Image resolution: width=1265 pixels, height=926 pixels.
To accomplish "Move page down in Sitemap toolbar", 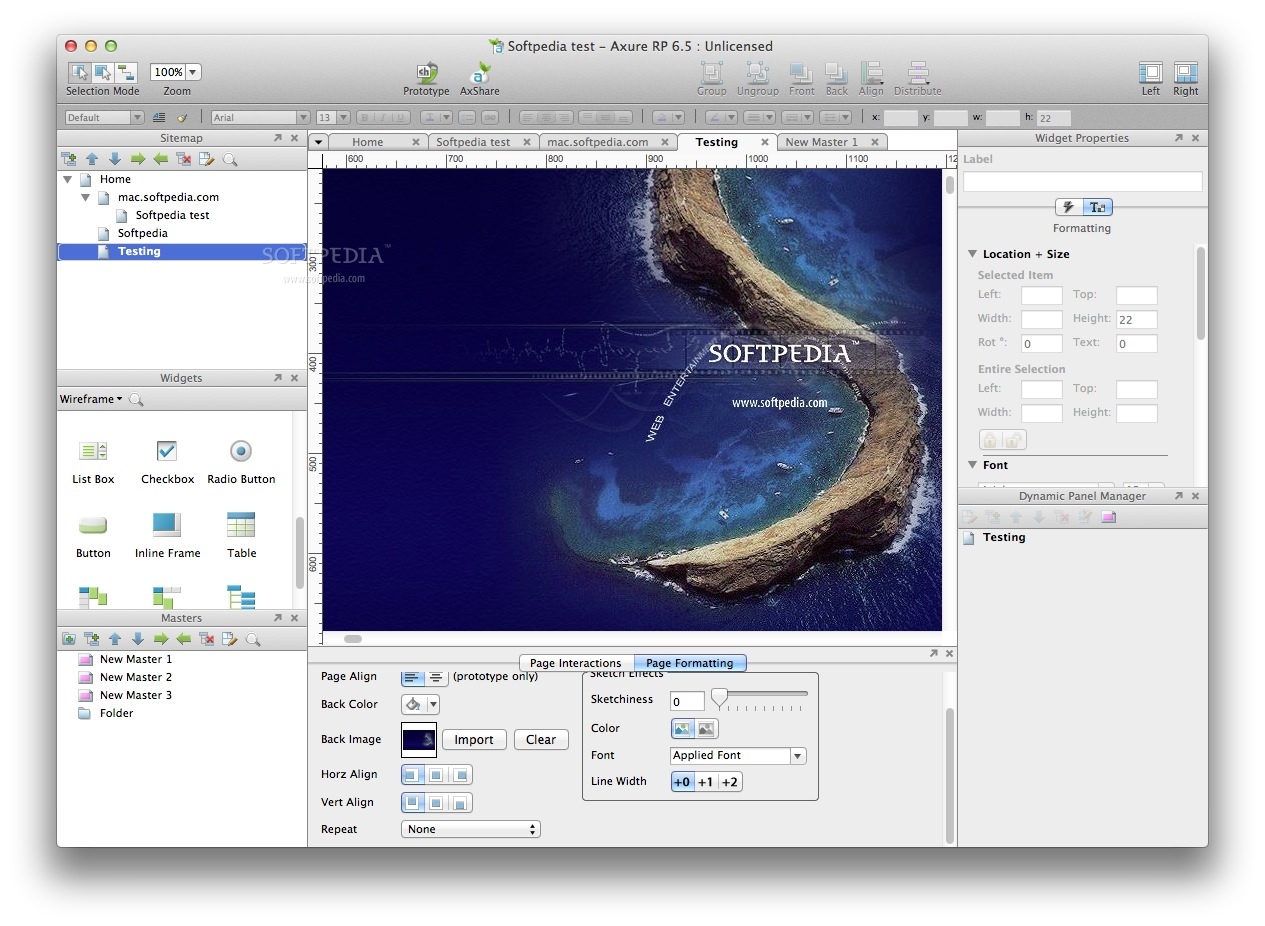I will point(115,159).
